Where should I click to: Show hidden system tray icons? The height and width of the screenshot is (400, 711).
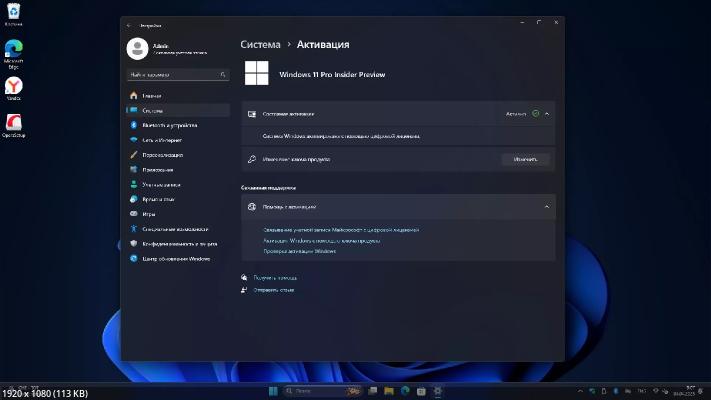pyautogui.click(x=580, y=391)
